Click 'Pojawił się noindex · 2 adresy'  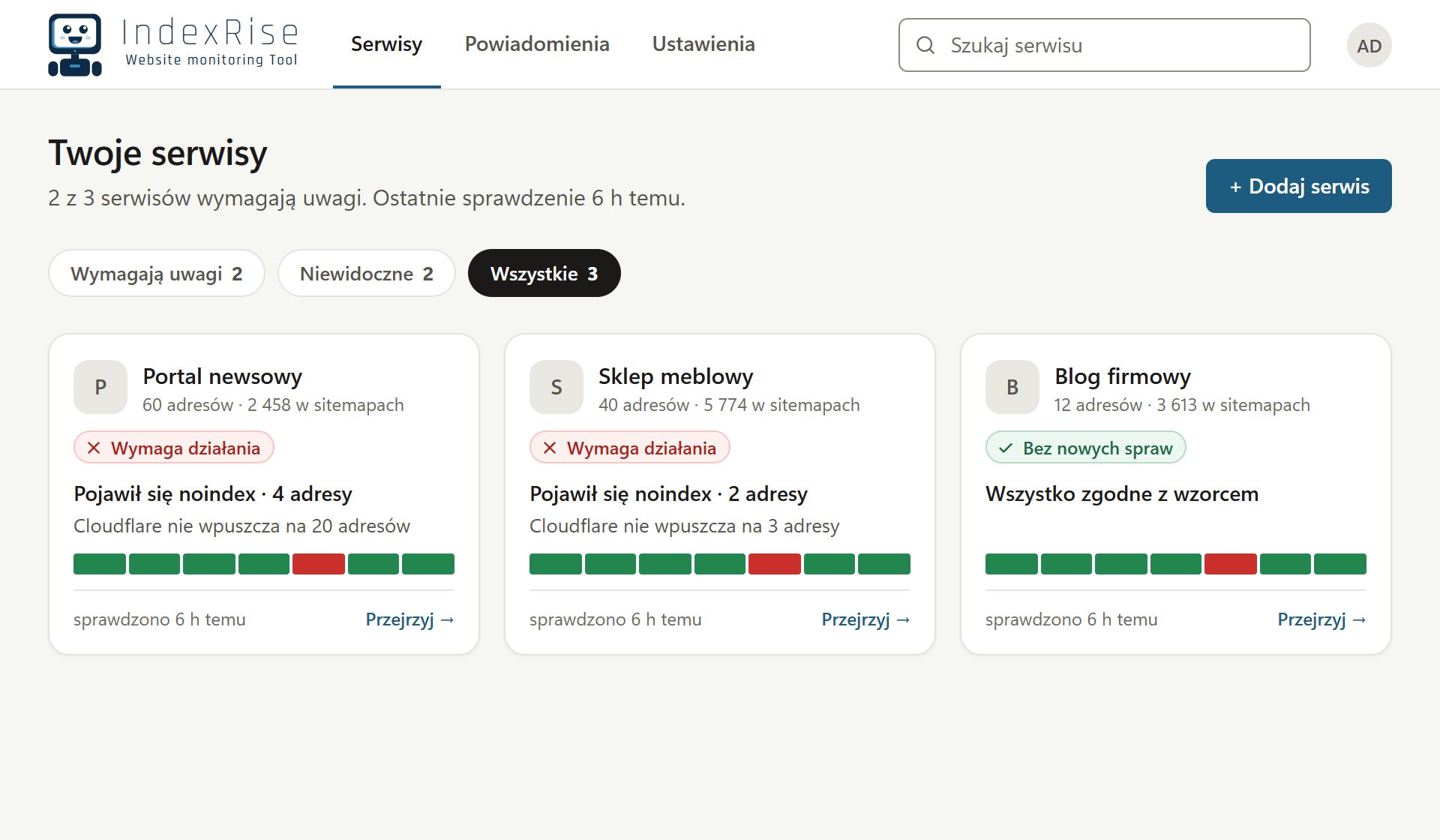[x=669, y=494]
